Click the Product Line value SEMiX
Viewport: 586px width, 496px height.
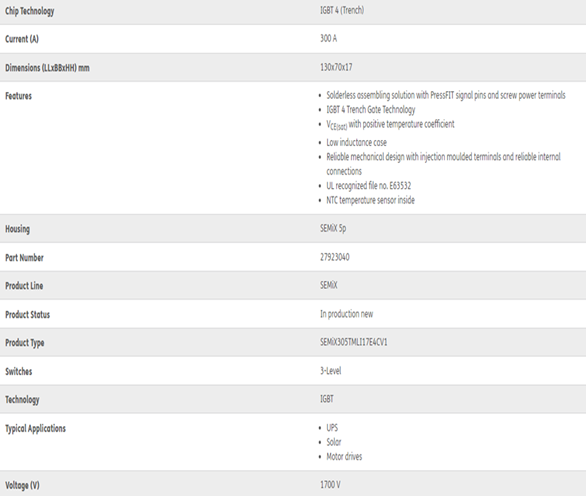[329, 285]
